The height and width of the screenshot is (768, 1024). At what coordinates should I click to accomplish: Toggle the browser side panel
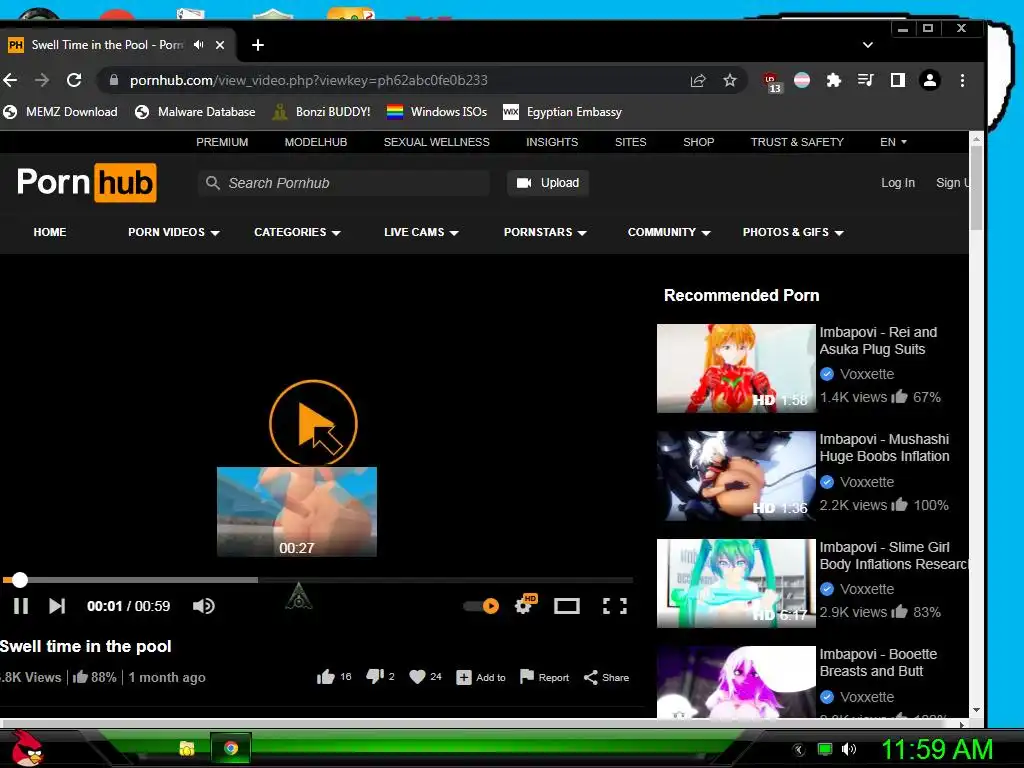click(x=897, y=80)
